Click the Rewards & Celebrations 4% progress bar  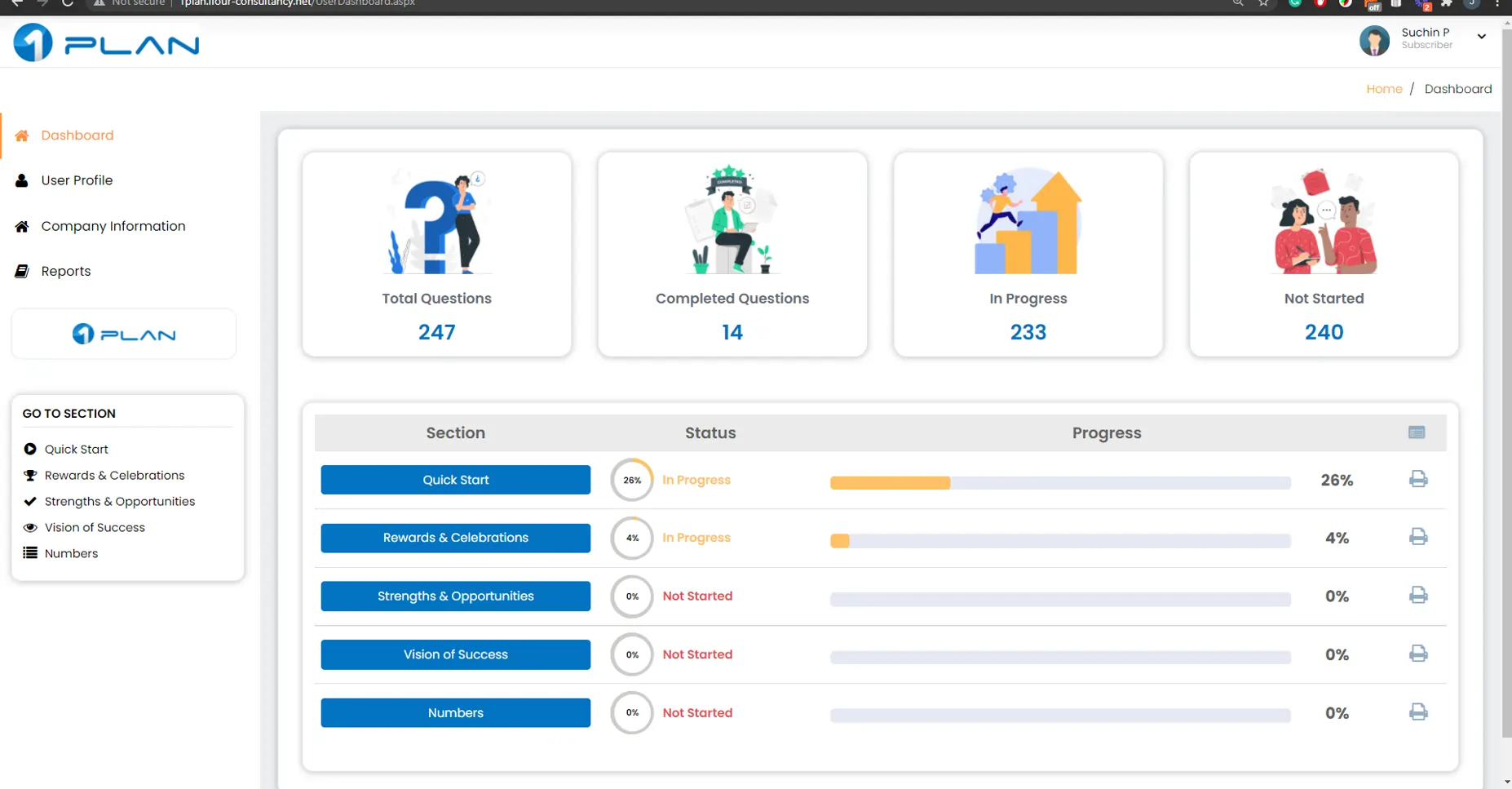tap(1060, 541)
